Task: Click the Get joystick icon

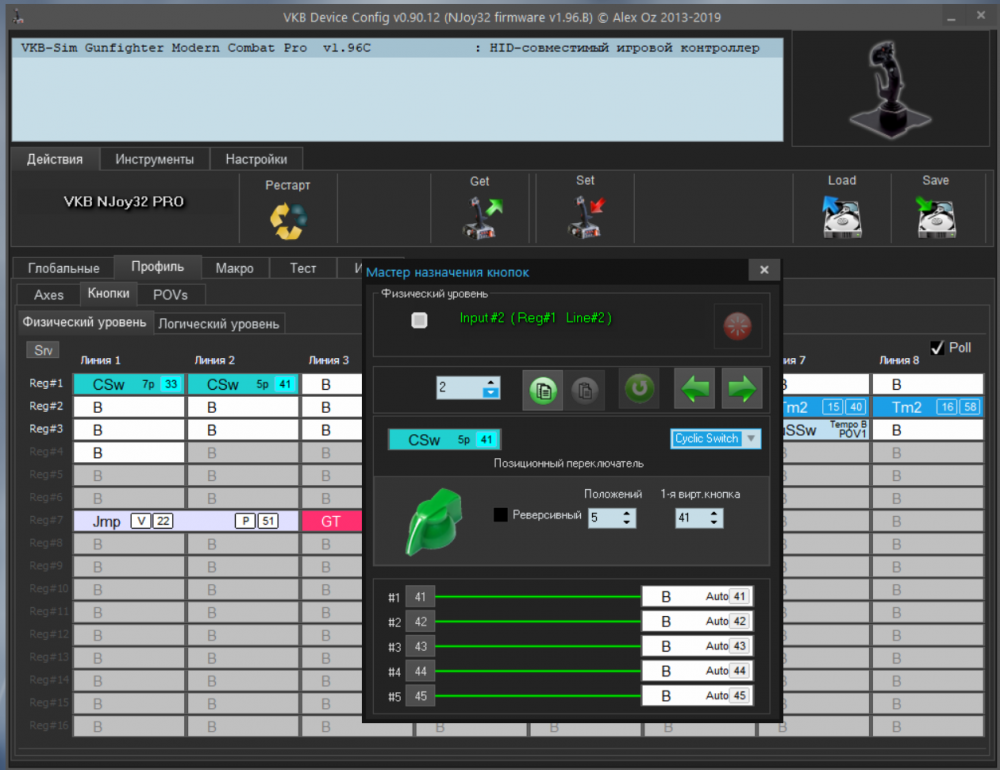Action: pos(480,217)
